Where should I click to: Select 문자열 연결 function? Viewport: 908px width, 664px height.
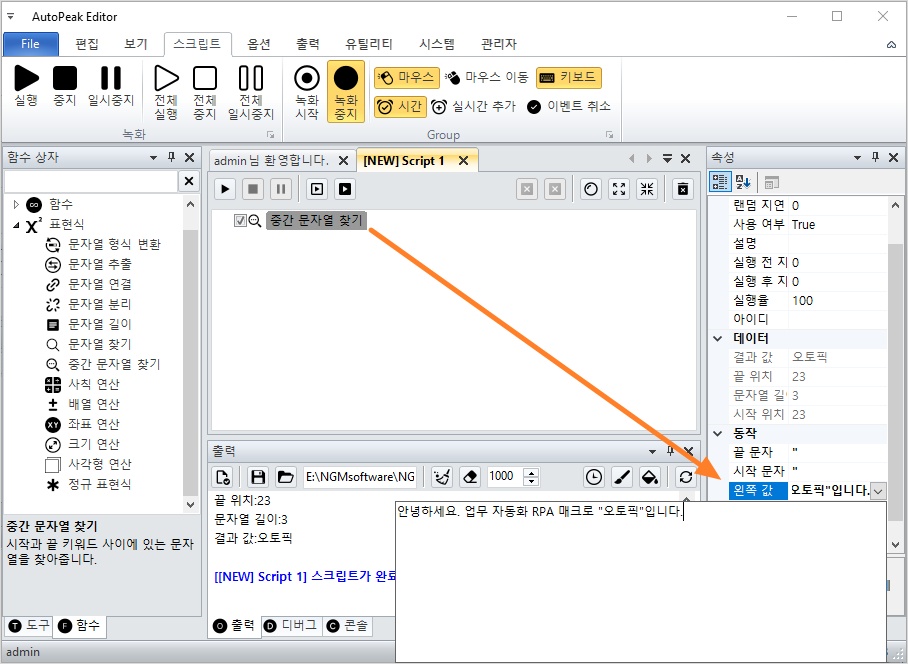(x=100, y=284)
